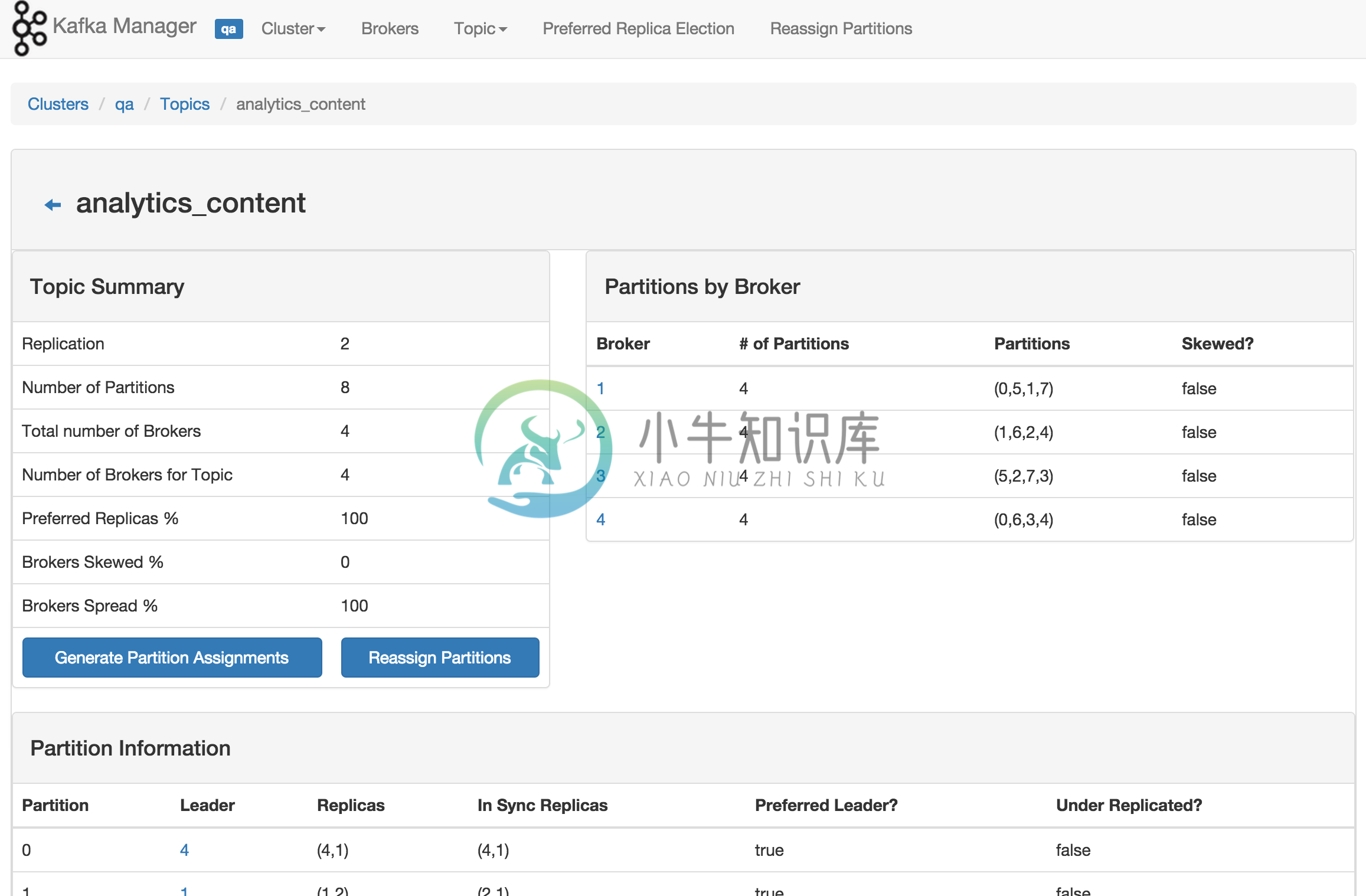Navigate to Topics breadcrumb
This screenshot has height=896, width=1366.
tap(185, 104)
